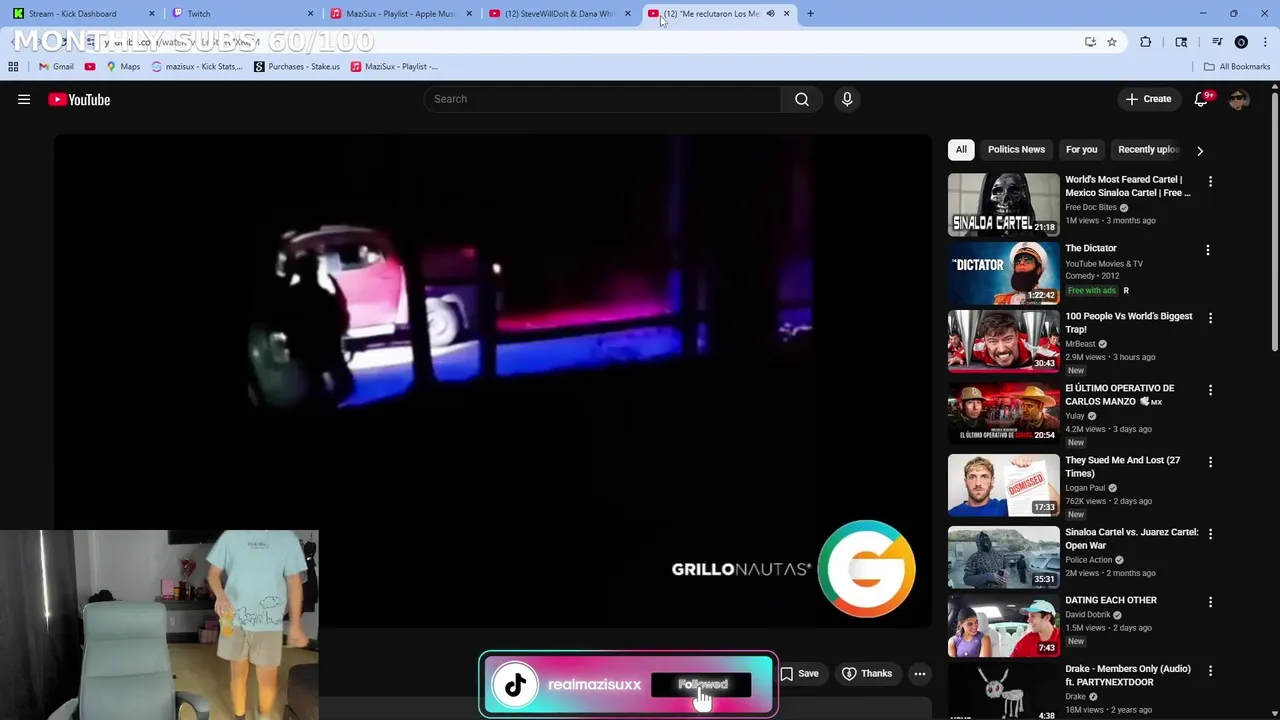
Task: Start voice search with microphone icon
Action: point(847,99)
